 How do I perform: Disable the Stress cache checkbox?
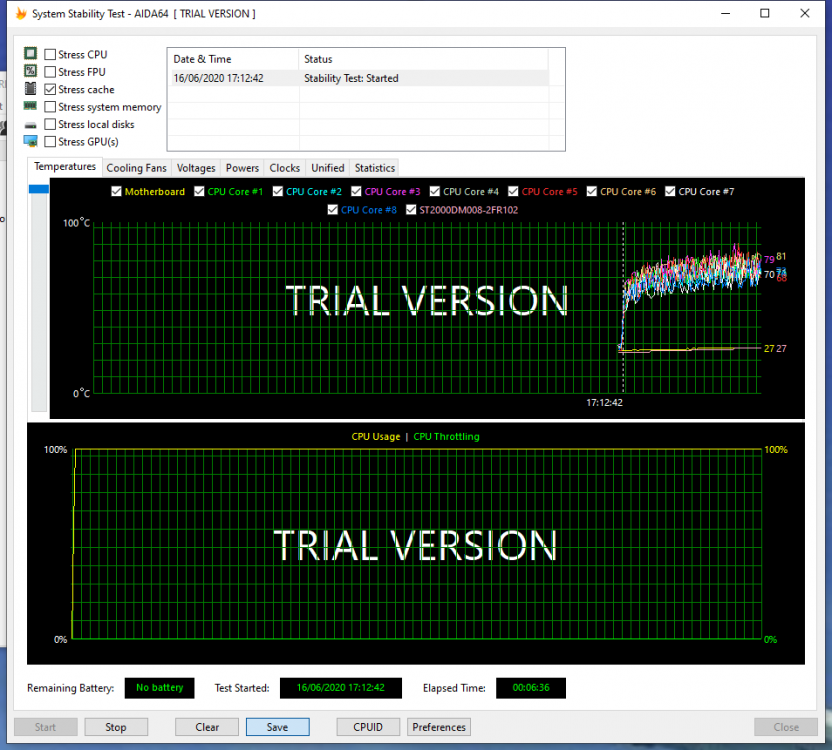50,90
